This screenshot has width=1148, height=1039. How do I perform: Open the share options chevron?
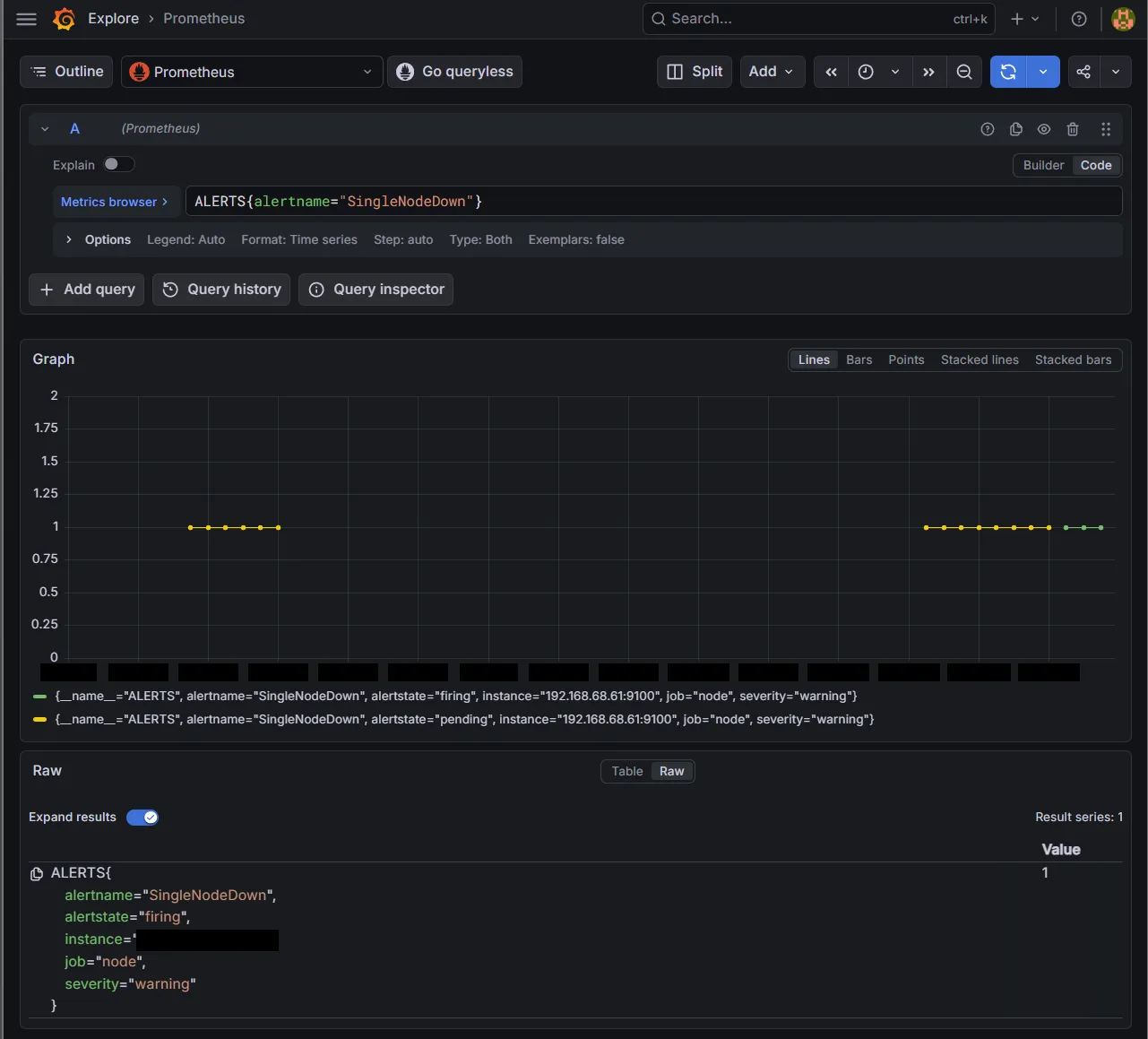click(1116, 72)
